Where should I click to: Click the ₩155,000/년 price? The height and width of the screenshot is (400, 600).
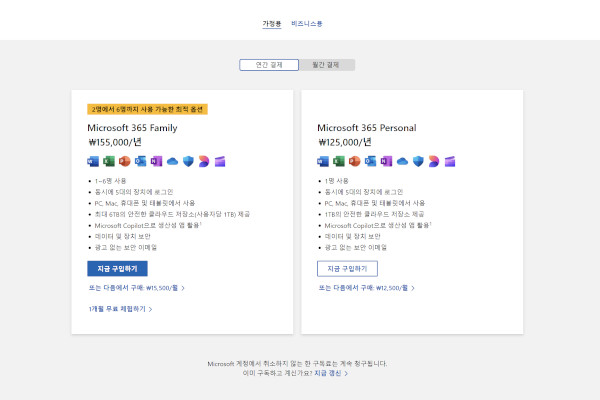(115, 142)
